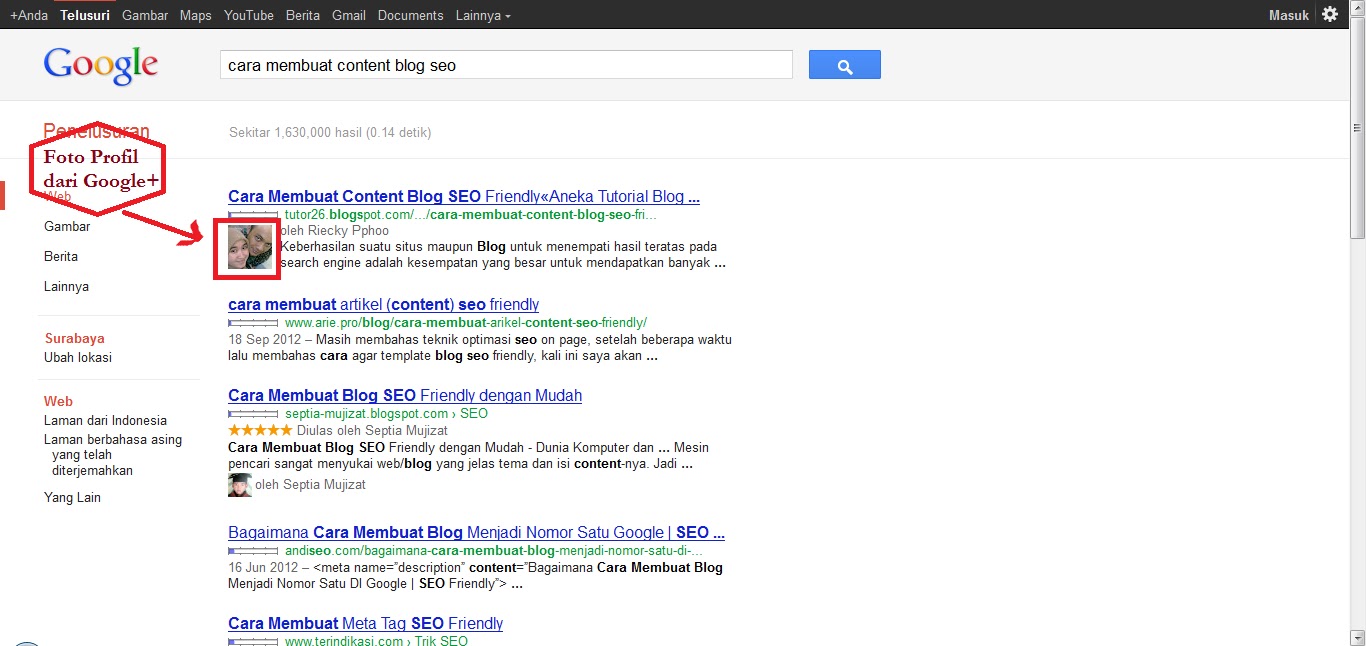This screenshot has height=646, width=1366.
Task: Select Gambar in left sidebar
Action: pos(67,227)
